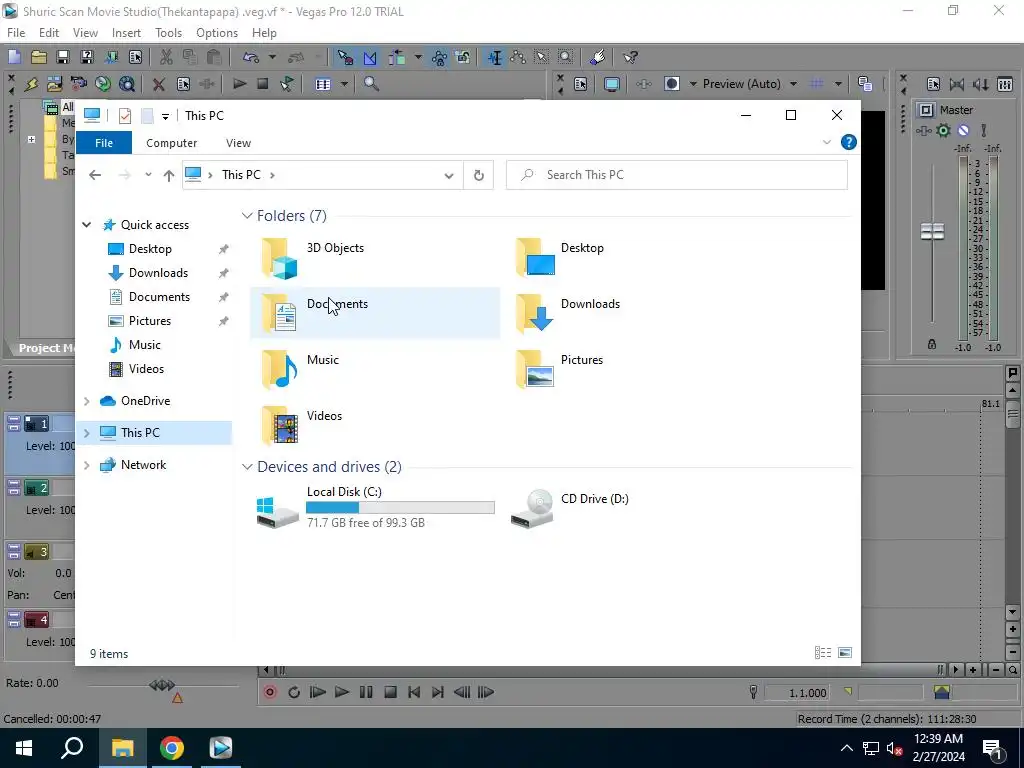Click Copy Snapshot to Clipboard icon
This screenshot has height=768, width=1024.
point(865,84)
